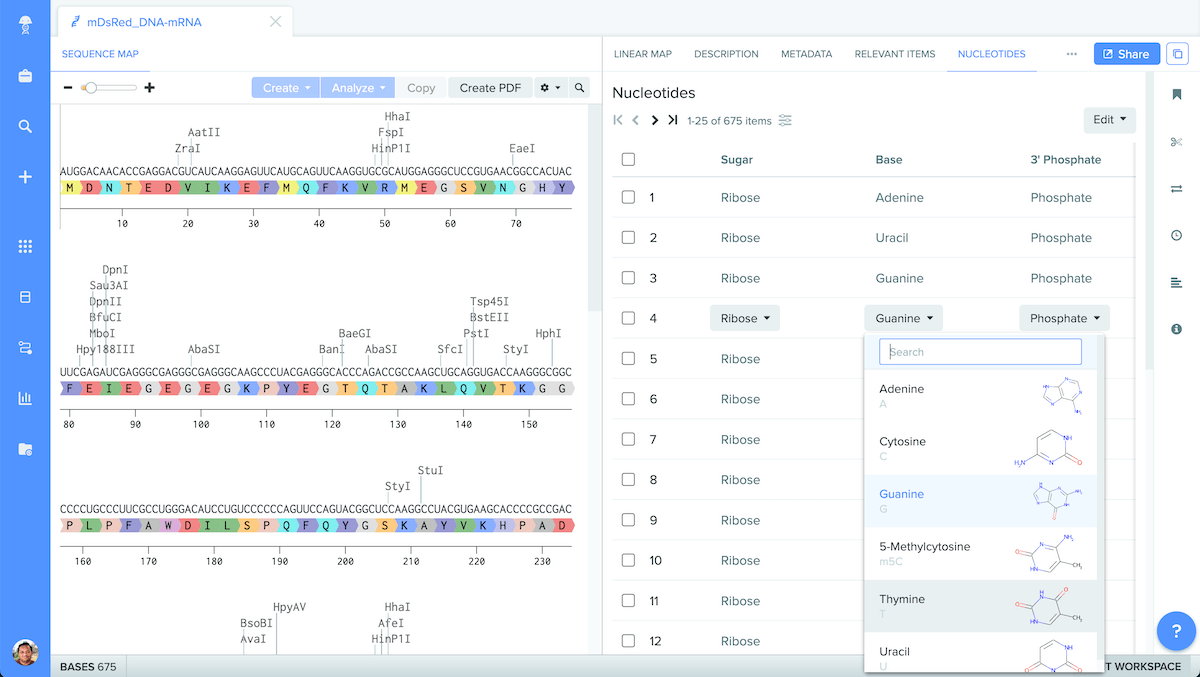Check the checkbox for nucleotide row 1

pyautogui.click(x=628, y=197)
